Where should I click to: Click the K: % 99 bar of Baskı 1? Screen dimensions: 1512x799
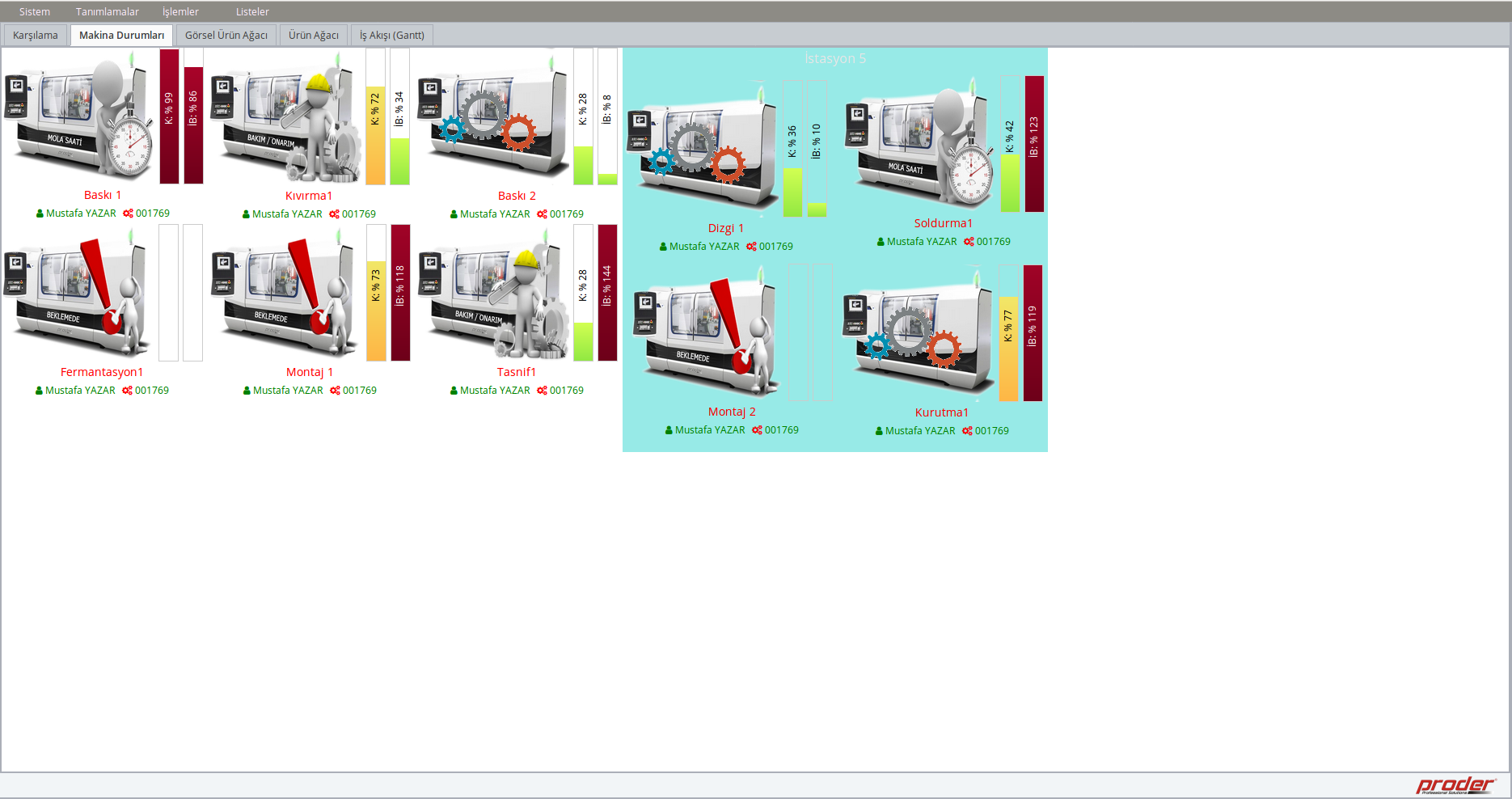point(169,116)
